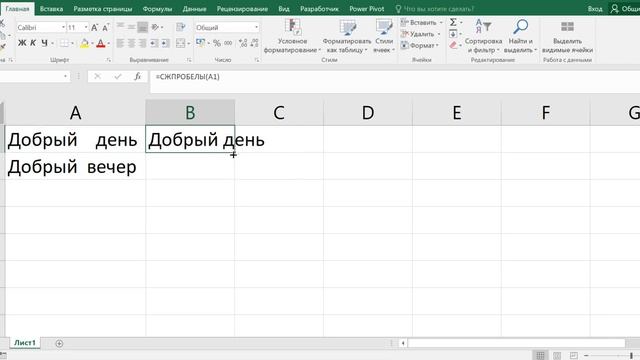Increase font size with the large A icon
The width and height of the screenshot is (640, 360).
coord(94,27)
